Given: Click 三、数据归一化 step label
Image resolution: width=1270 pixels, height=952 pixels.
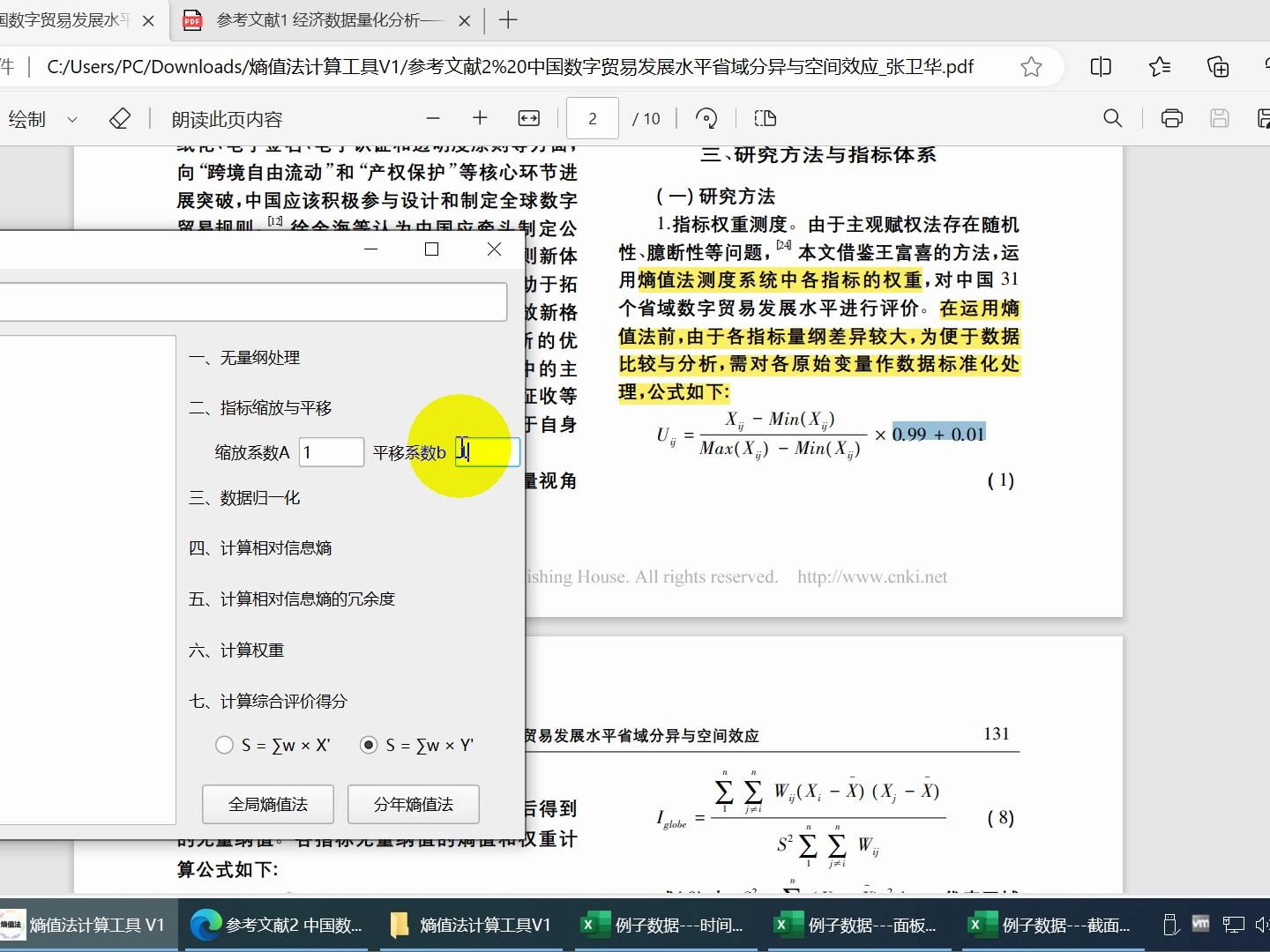Looking at the screenshot, I should [244, 498].
